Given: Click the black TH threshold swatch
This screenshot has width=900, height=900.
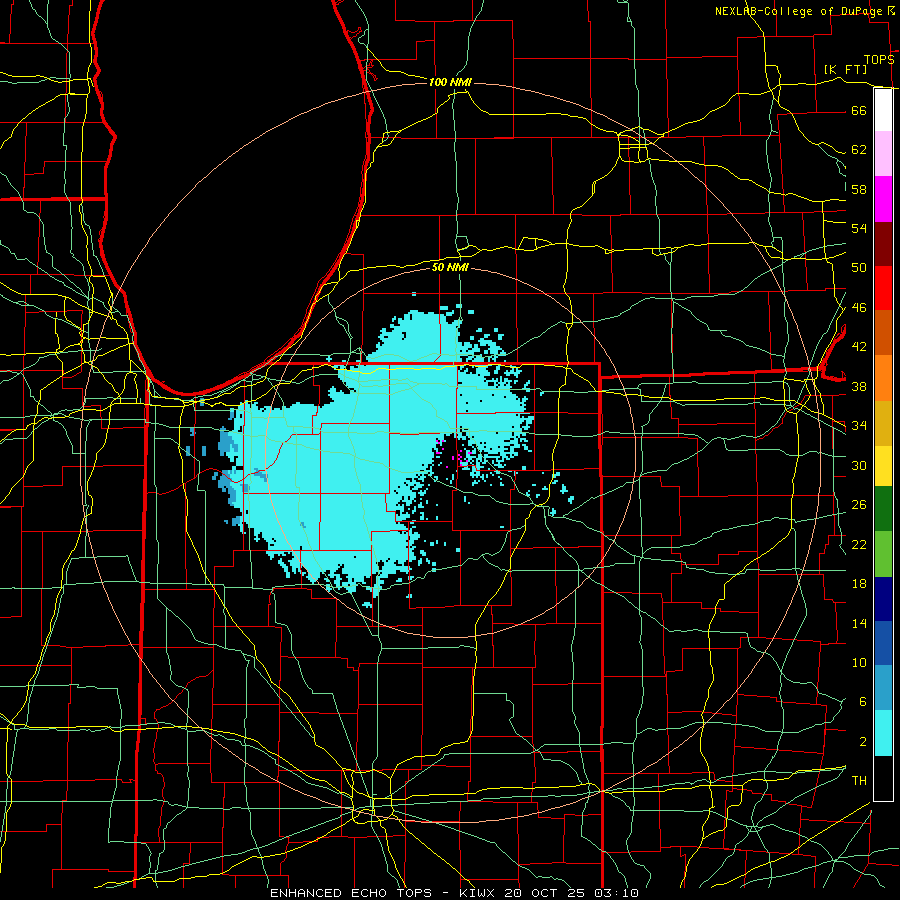Looking at the screenshot, I should click(x=883, y=778).
